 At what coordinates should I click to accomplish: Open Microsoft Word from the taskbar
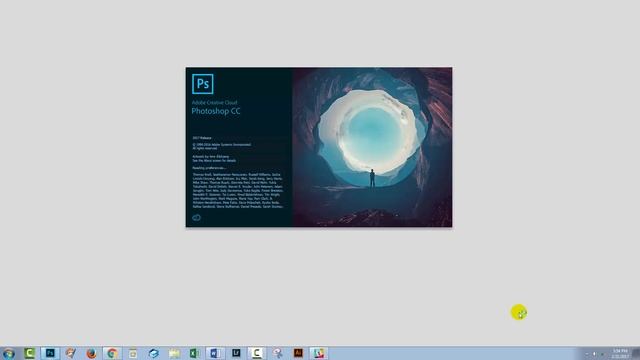215,353
